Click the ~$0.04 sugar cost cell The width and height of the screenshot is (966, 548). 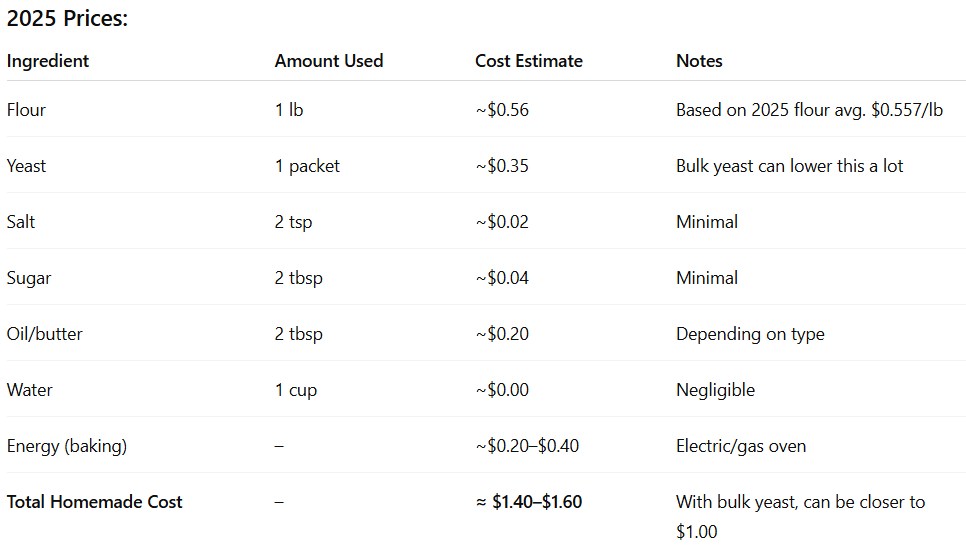click(x=502, y=278)
